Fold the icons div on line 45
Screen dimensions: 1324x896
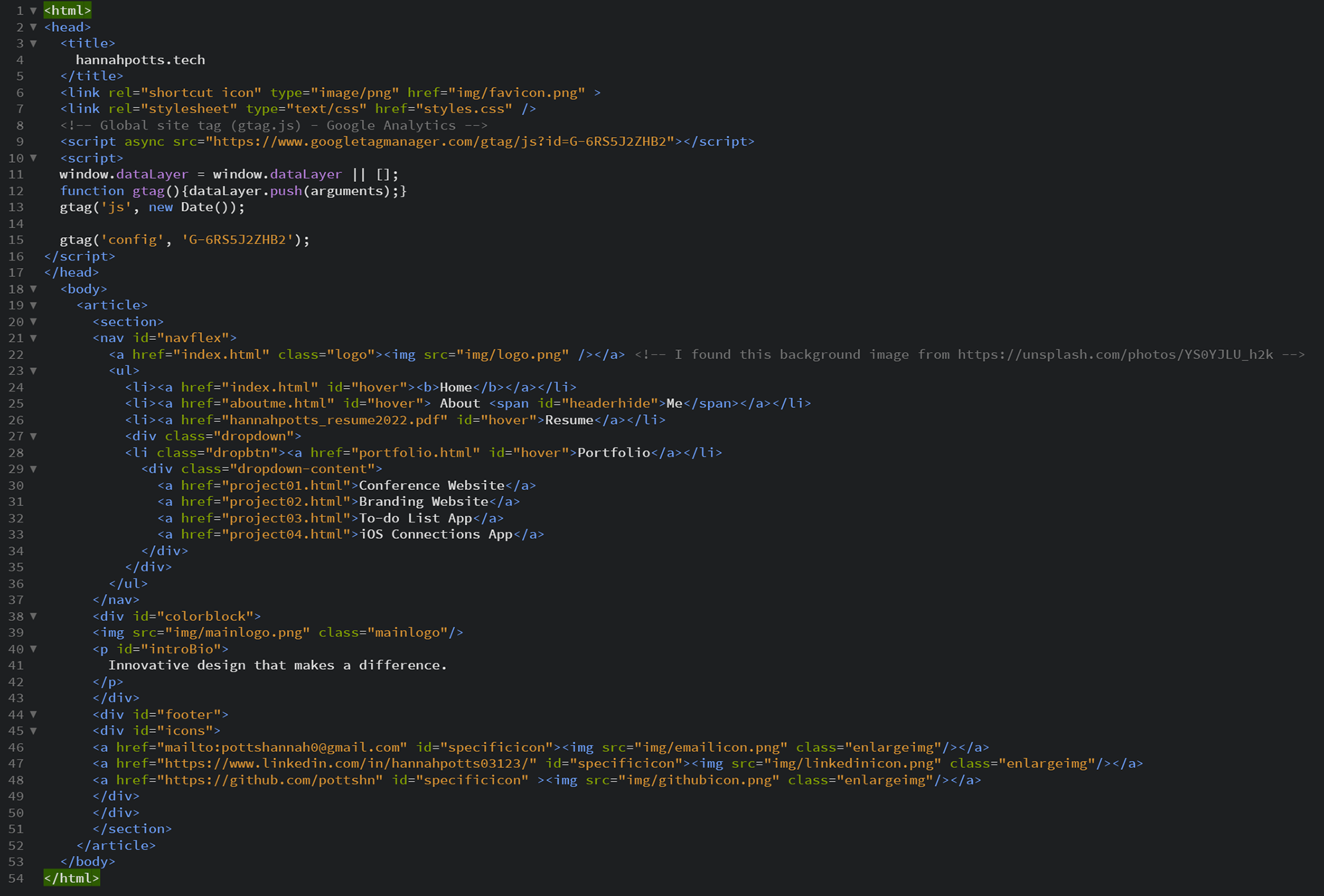[33, 731]
